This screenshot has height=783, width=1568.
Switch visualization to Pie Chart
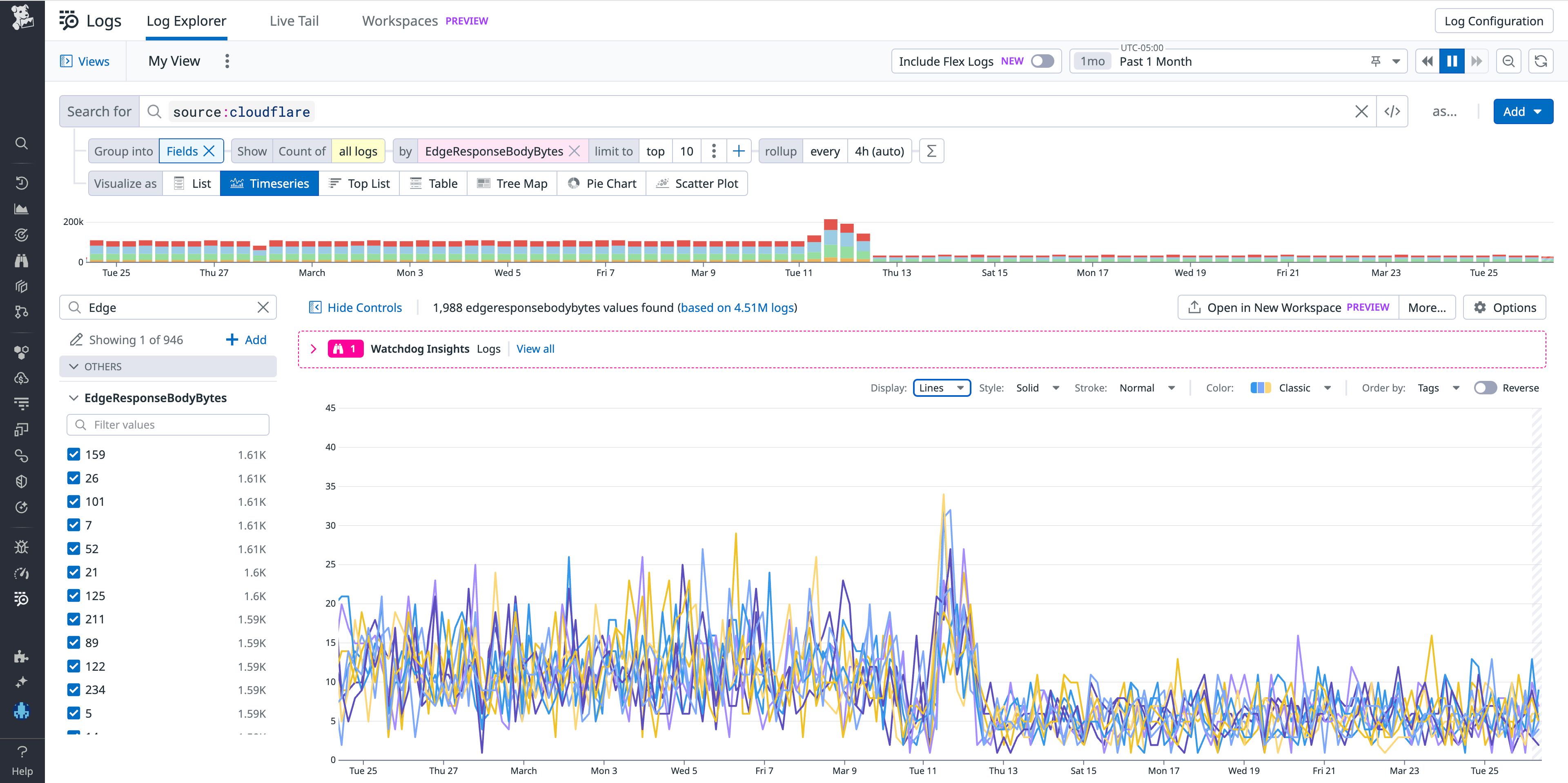tap(601, 183)
